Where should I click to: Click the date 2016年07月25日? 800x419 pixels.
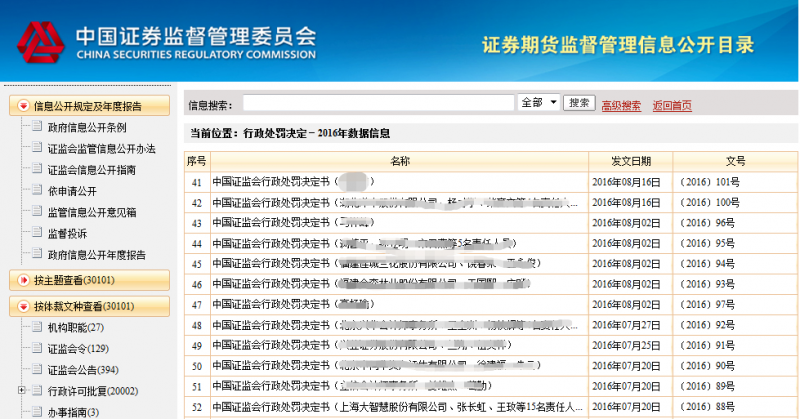(x=626, y=346)
